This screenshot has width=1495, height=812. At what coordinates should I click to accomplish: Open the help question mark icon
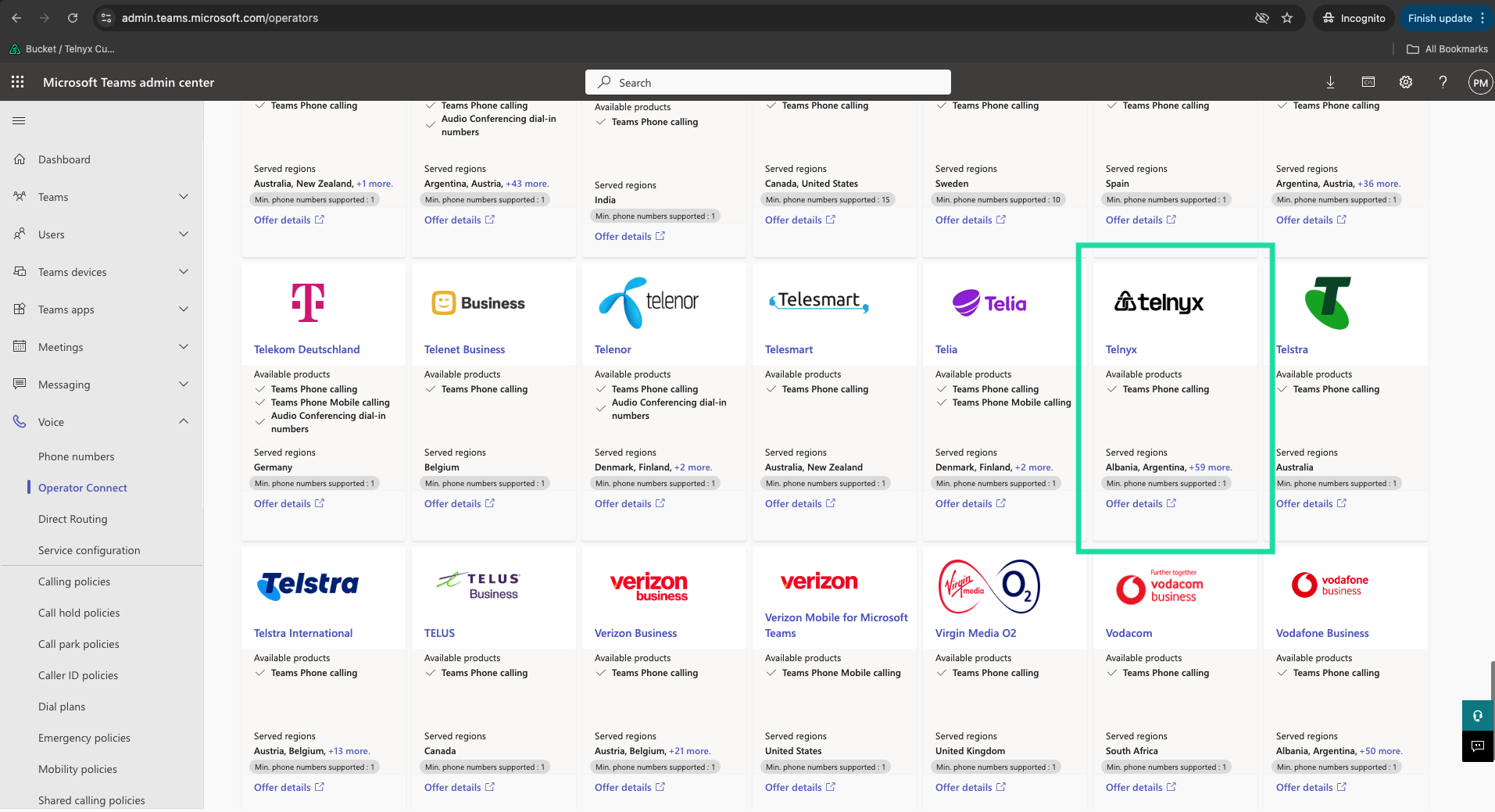1443,82
